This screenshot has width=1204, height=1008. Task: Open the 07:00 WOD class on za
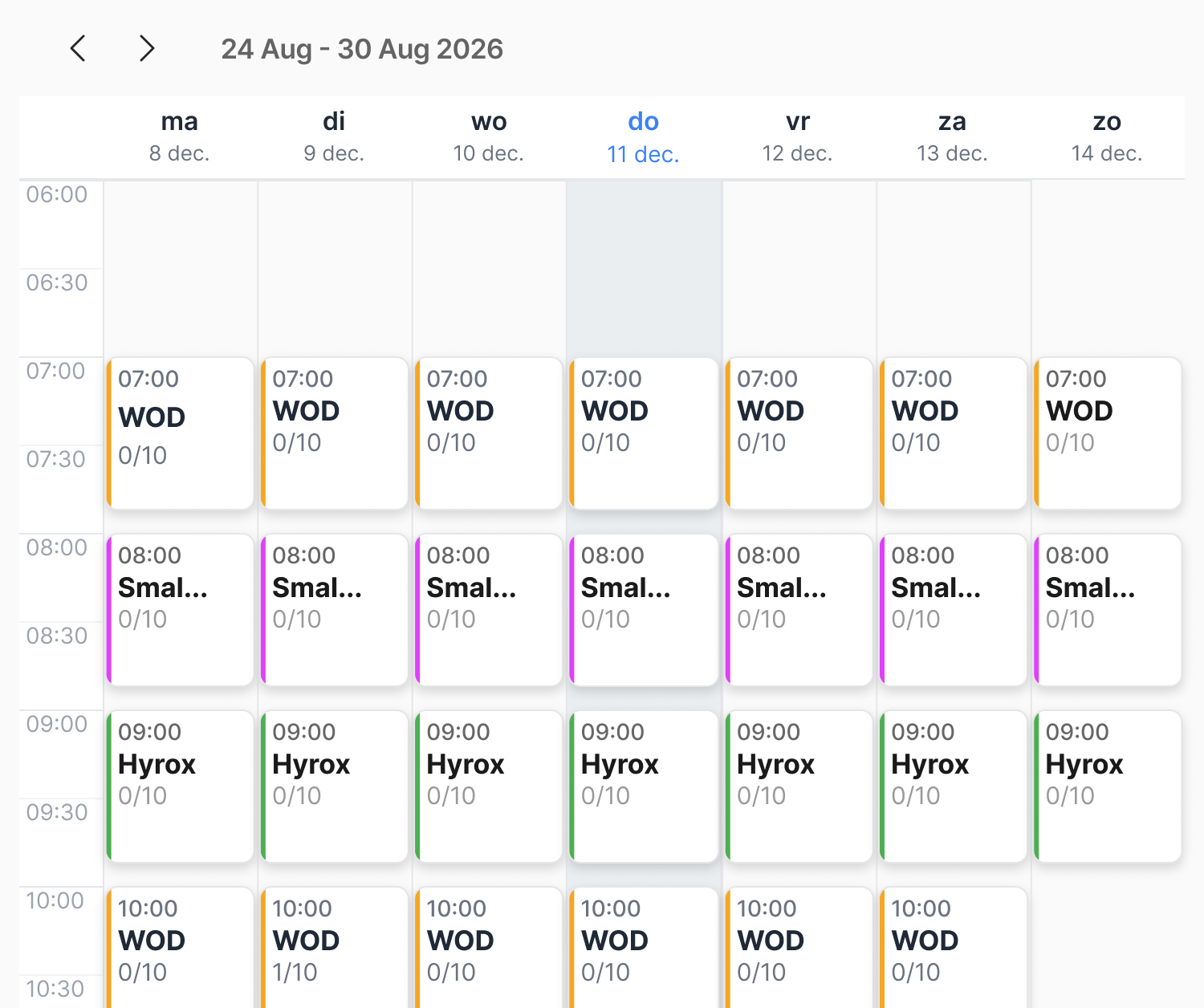(x=953, y=433)
